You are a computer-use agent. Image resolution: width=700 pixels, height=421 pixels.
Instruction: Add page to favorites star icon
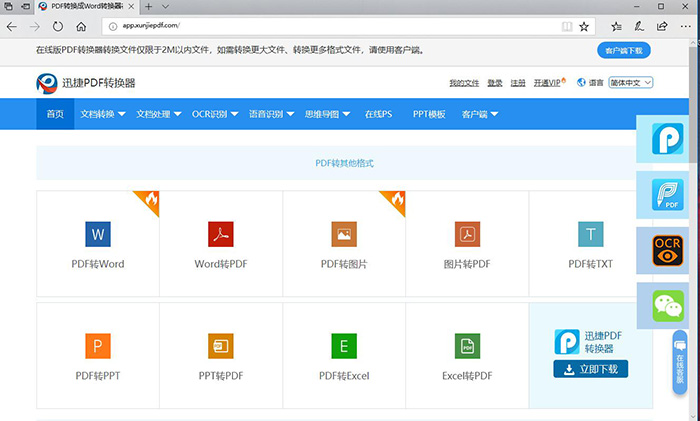(x=584, y=27)
